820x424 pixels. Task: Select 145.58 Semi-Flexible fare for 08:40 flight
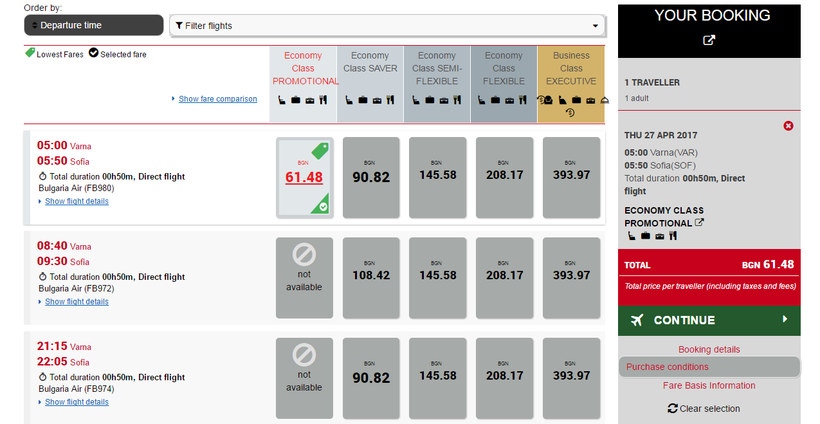coord(437,275)
